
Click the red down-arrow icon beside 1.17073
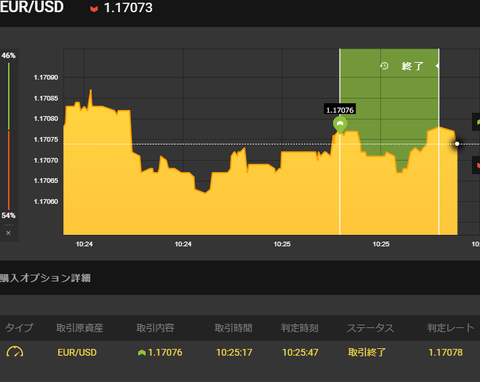[94, 9]
